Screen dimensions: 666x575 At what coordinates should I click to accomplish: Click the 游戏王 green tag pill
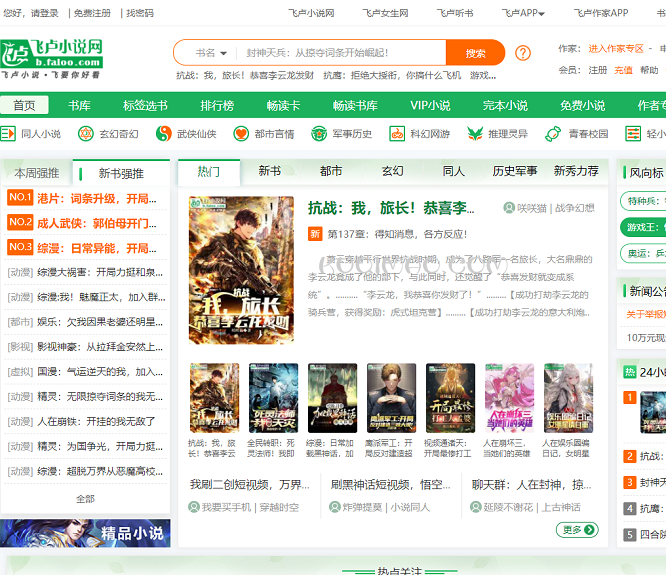click(x=643, y=227)
